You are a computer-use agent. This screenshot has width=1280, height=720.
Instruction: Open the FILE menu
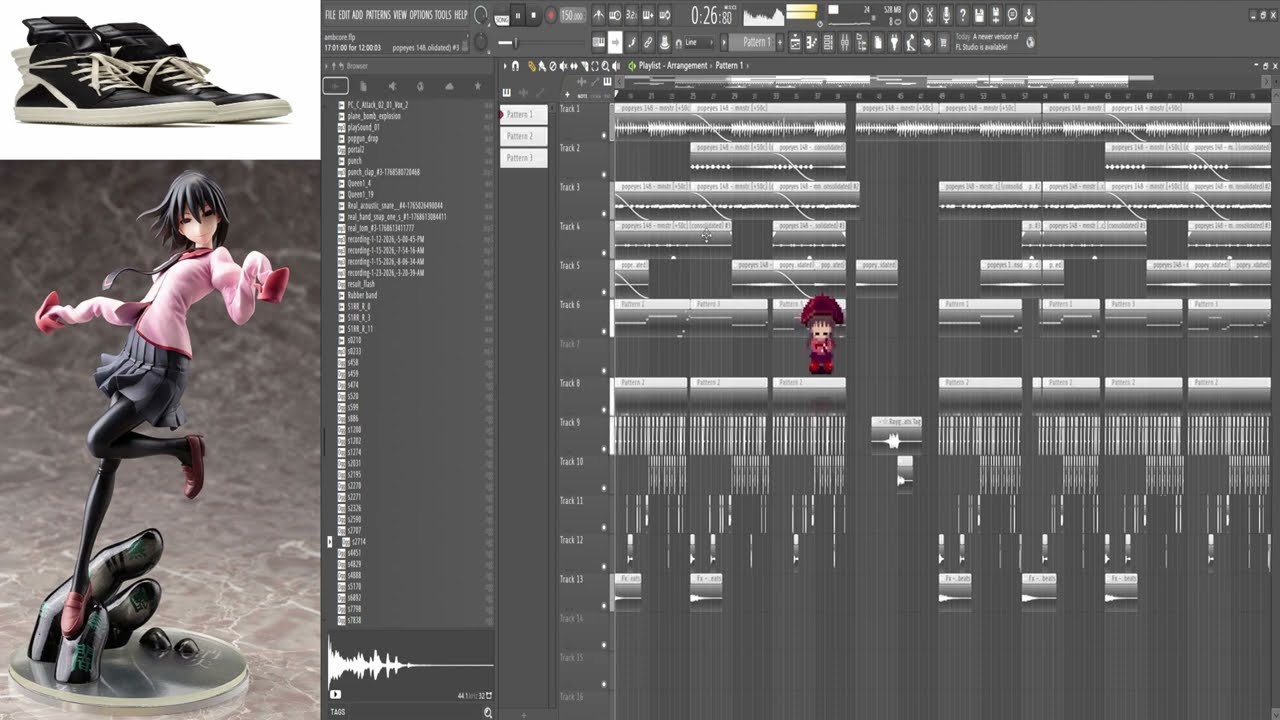click(330, 15)
